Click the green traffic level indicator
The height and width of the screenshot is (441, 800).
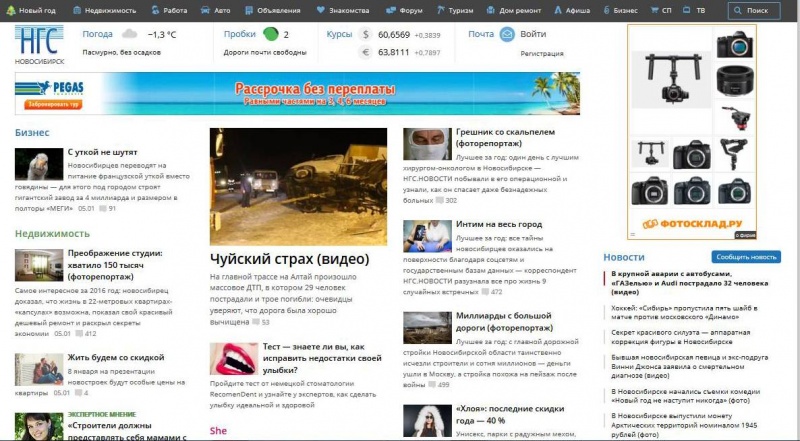271,34
